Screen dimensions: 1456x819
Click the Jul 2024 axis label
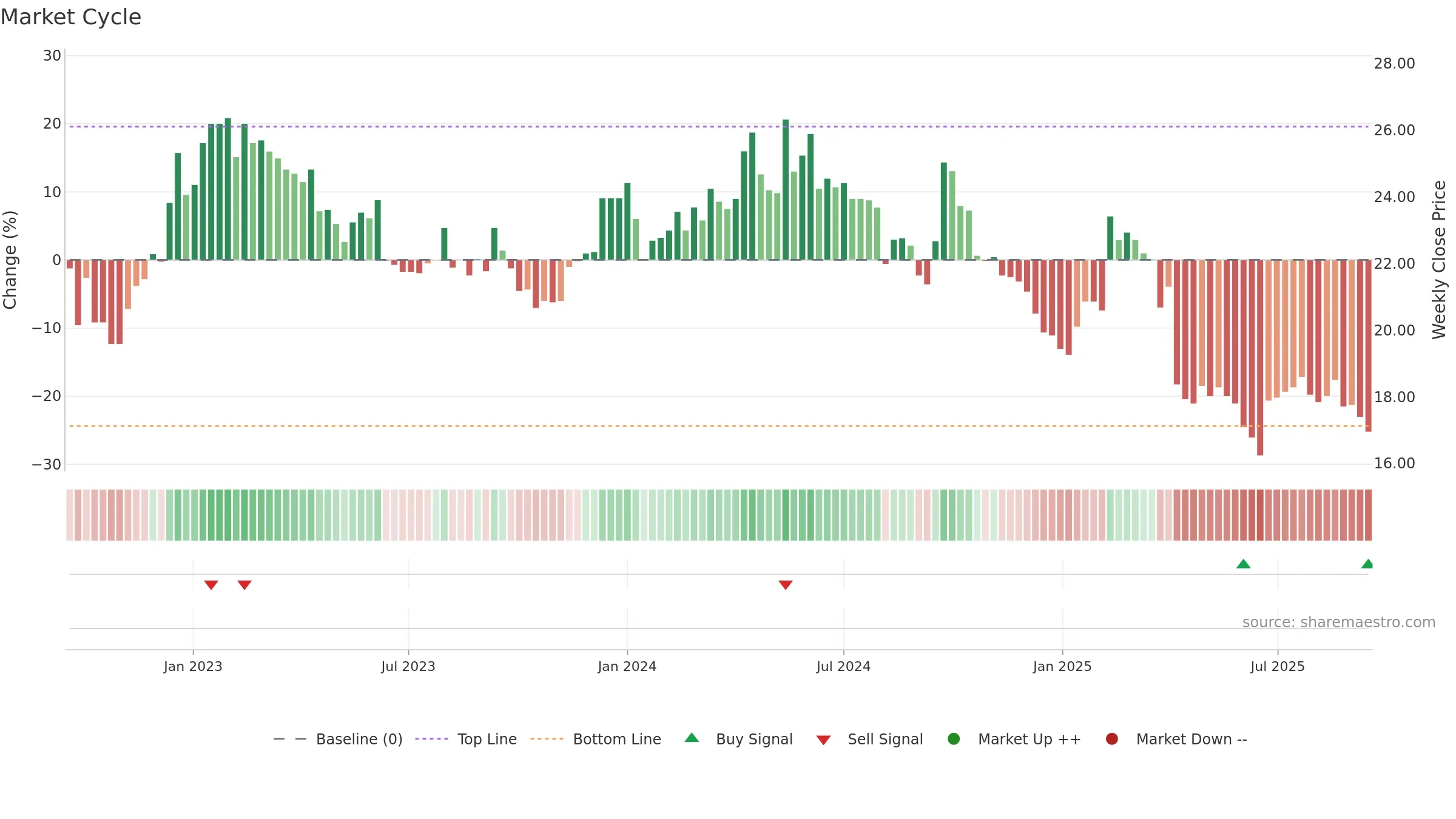point(843,666)
